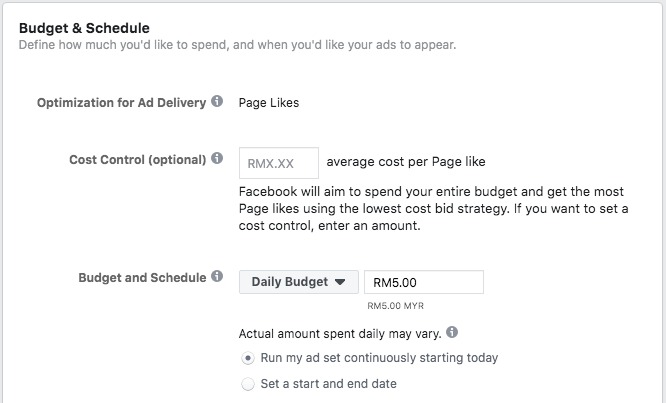This screenshot has width=666, height=403.
Task: Show the Cost Control info tooltip
Action: pyautogui.click(x=217, y=158)
